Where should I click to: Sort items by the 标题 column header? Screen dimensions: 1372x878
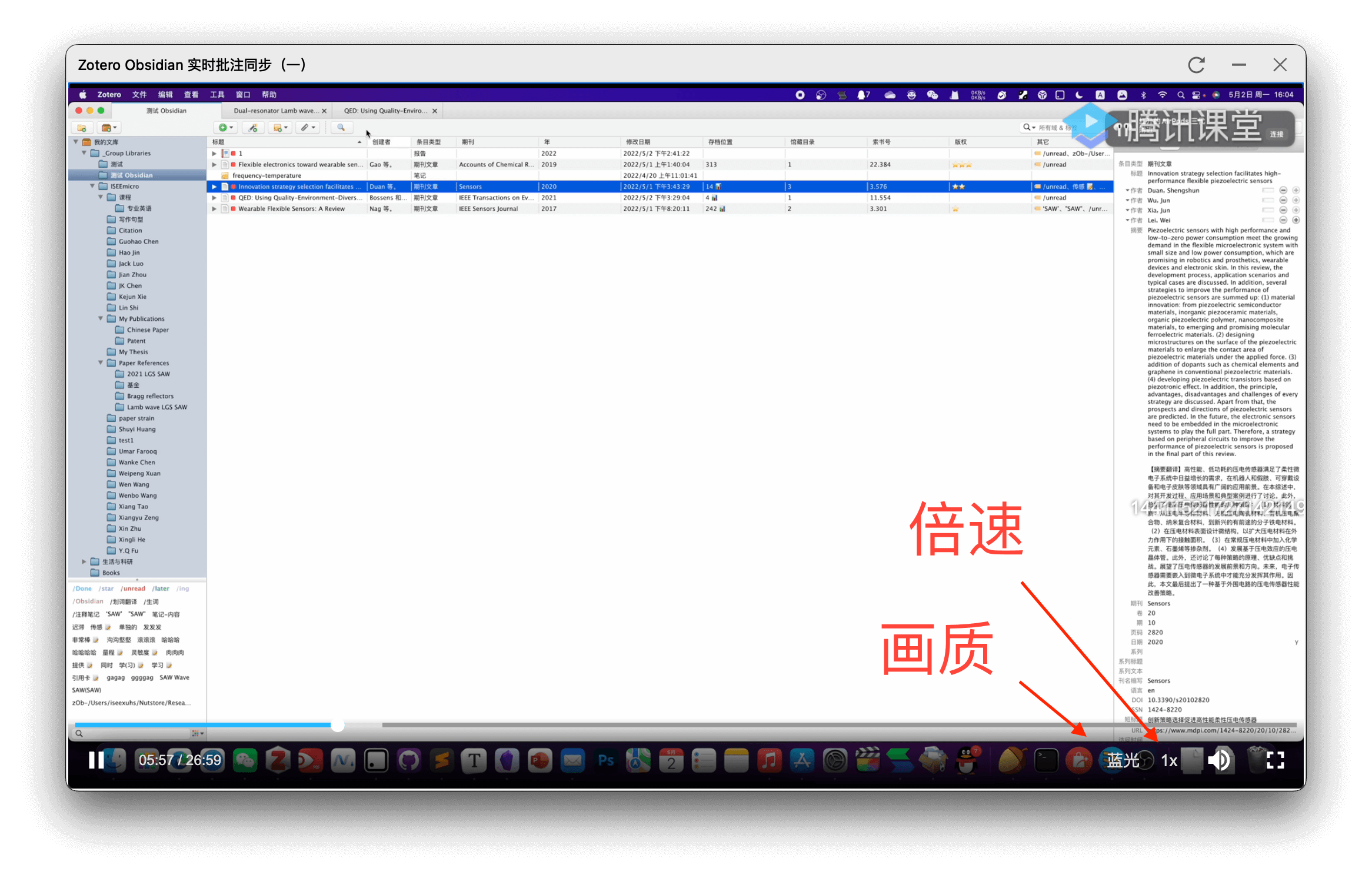[x=287, y=142]
